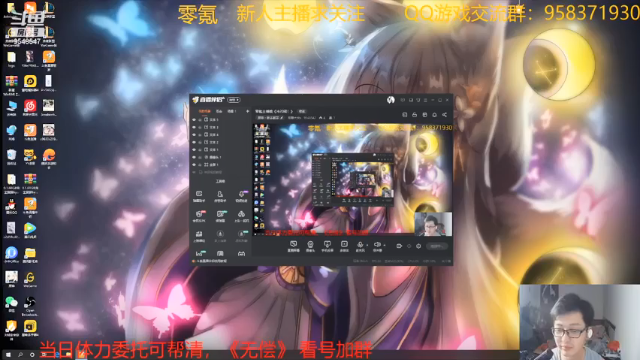Viewport: 640px width, 360px height.
Task: Click the record video icon
Action: click(x=399, y=246)
